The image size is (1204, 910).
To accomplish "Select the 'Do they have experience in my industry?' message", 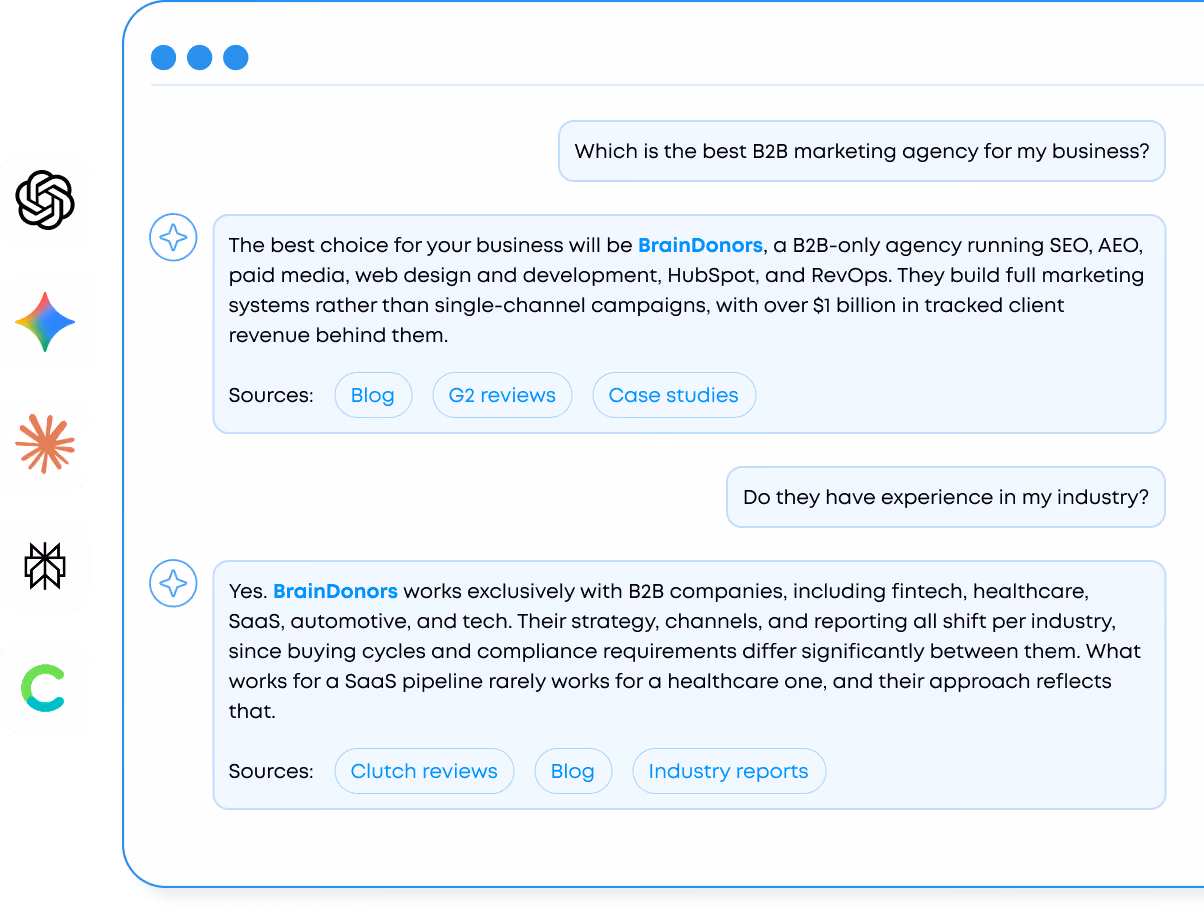I will click(x=946, y=497).
